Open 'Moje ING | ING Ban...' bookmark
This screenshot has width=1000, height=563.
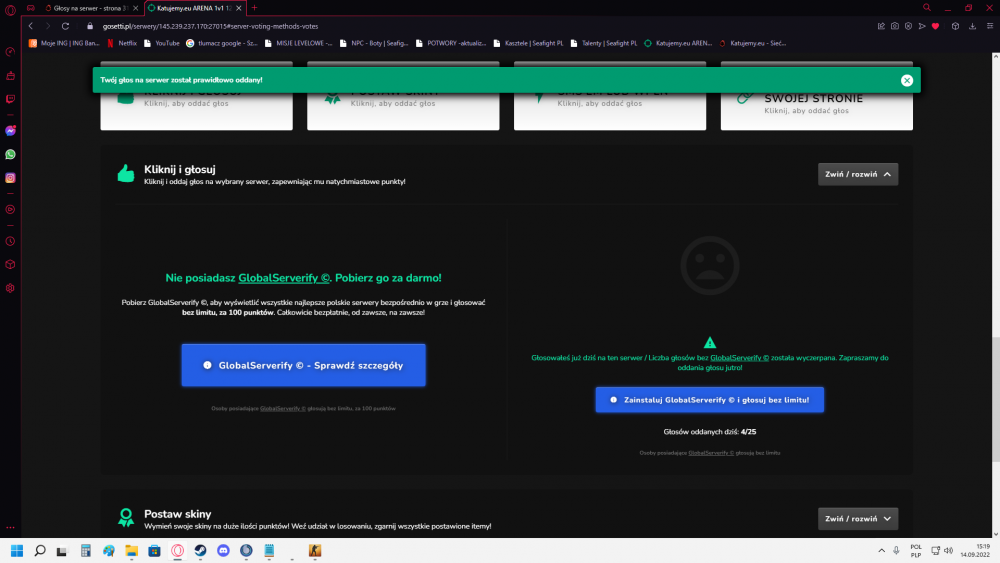pyautogui.click(x=64, y=43)
